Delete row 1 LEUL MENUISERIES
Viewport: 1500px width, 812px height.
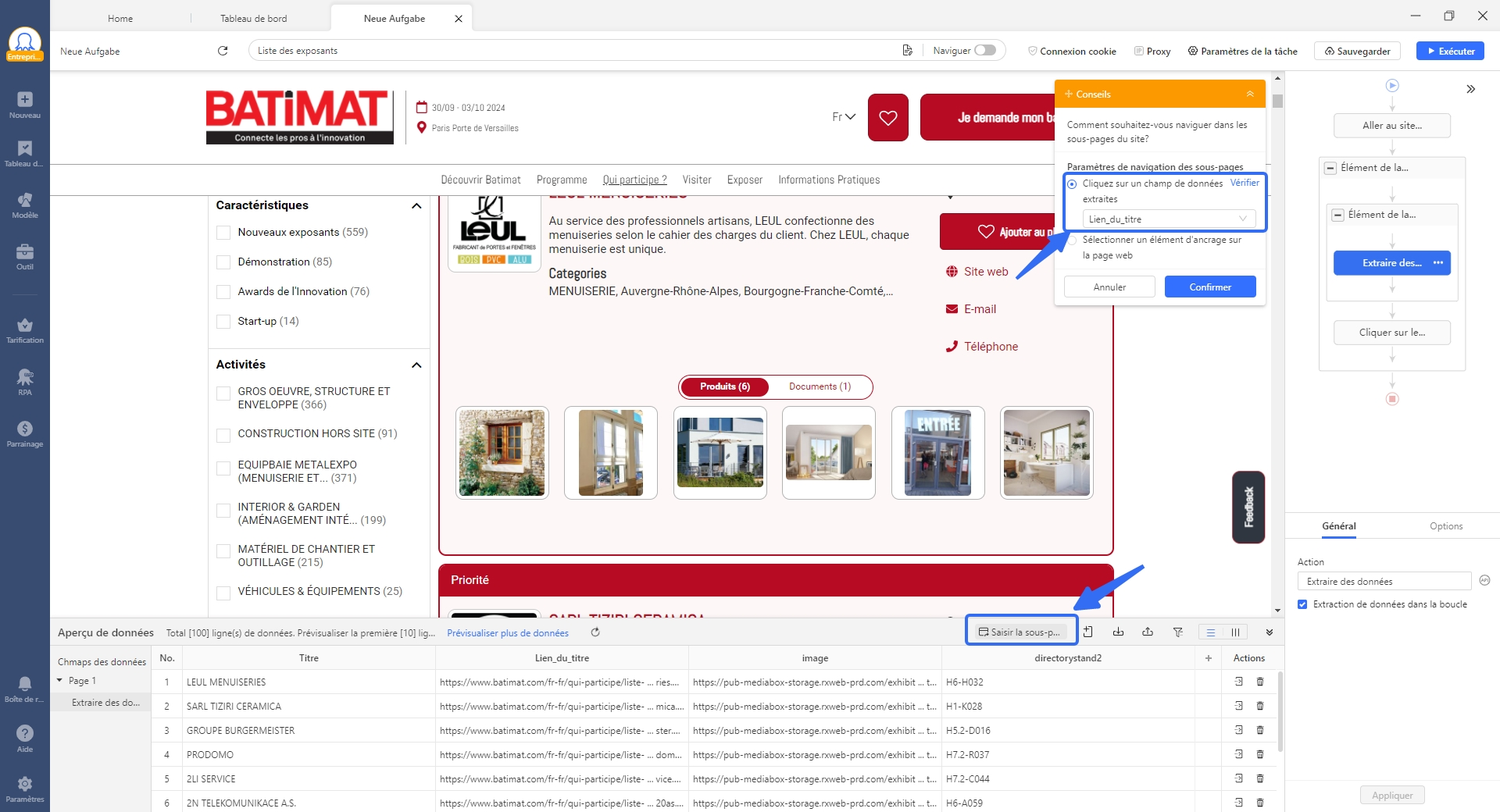click(1260, 682)
